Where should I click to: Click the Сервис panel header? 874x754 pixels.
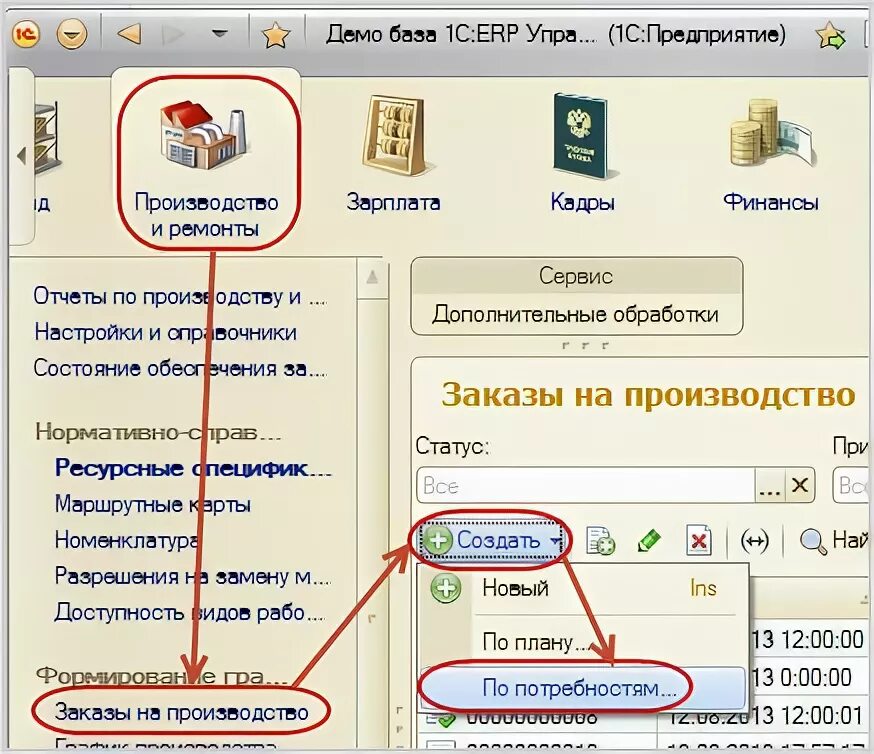(x=576, y=276)
